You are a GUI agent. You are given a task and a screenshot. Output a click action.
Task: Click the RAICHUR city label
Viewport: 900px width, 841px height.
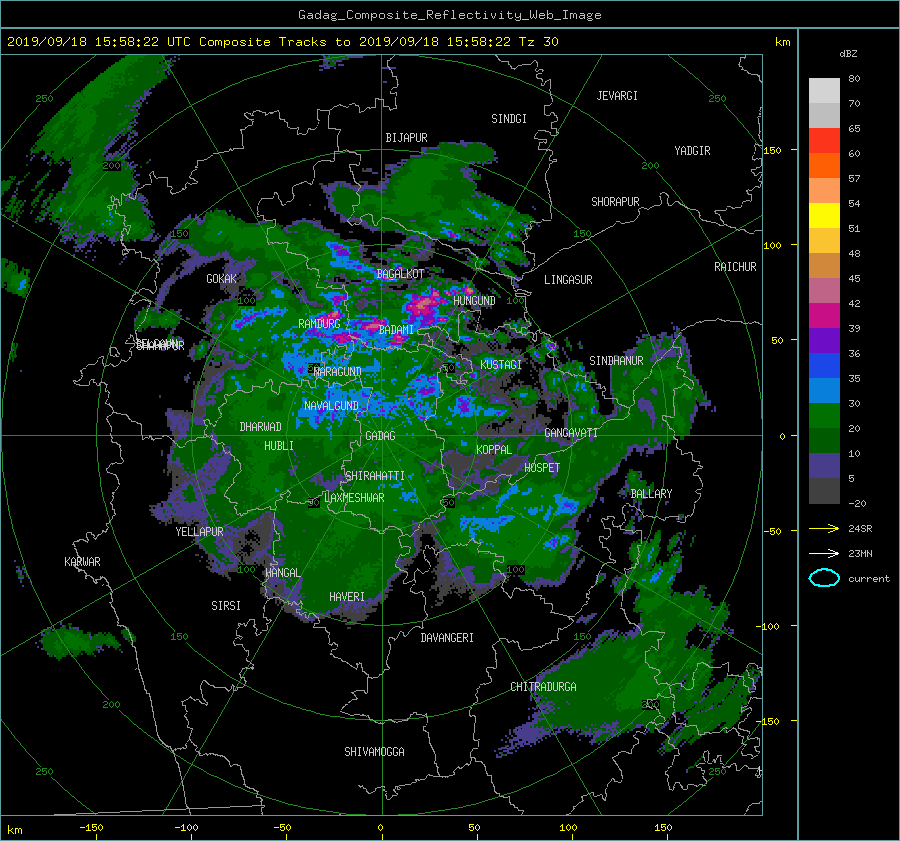735,267
